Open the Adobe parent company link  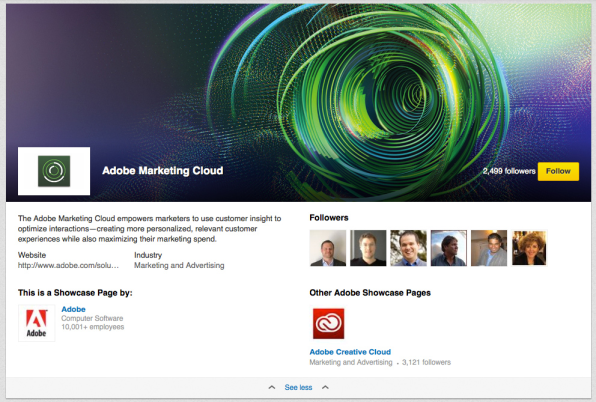[73, 309]
